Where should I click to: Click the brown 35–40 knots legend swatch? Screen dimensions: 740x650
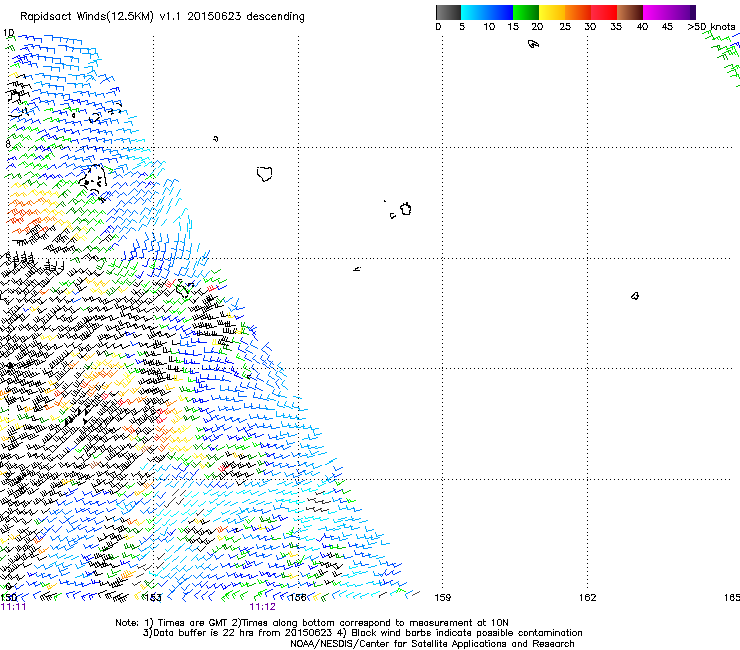[x=630, y=12]
